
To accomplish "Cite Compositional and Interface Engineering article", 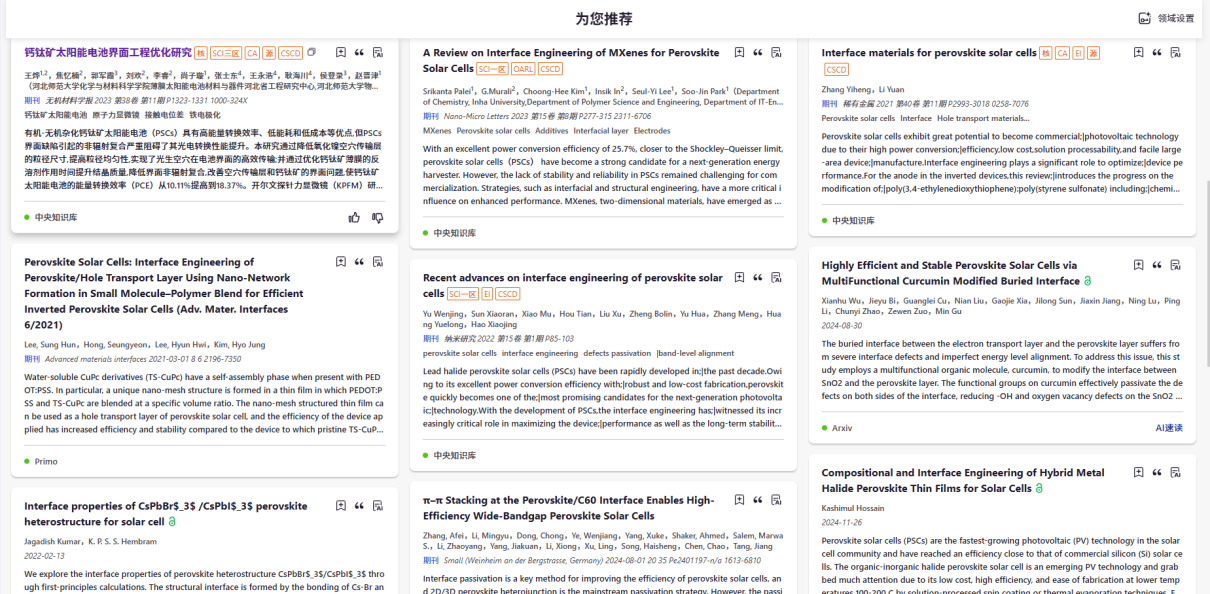I will click(x=1157, y=473).
